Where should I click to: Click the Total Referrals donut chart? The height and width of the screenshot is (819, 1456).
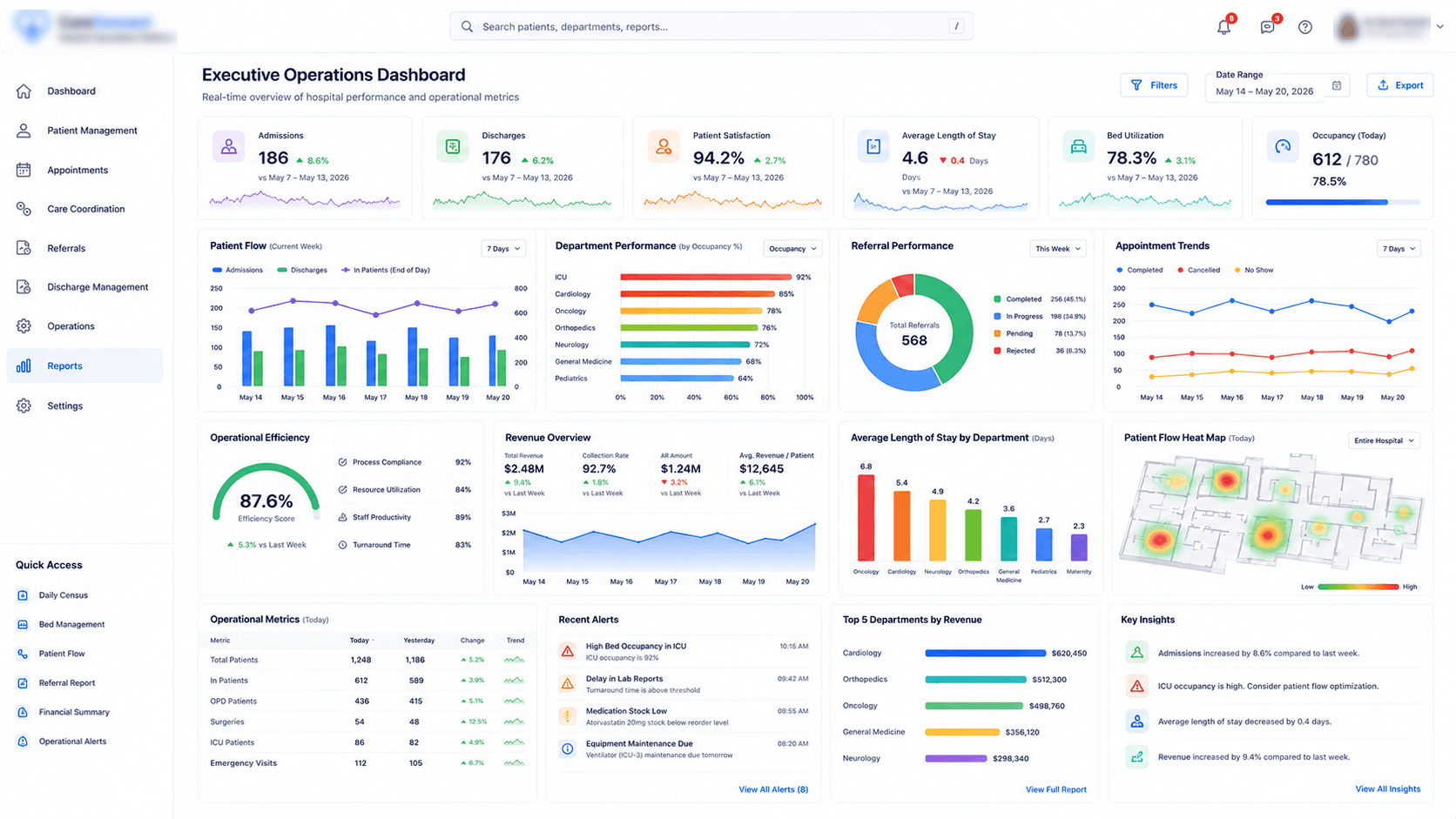[x=914, y=332]
